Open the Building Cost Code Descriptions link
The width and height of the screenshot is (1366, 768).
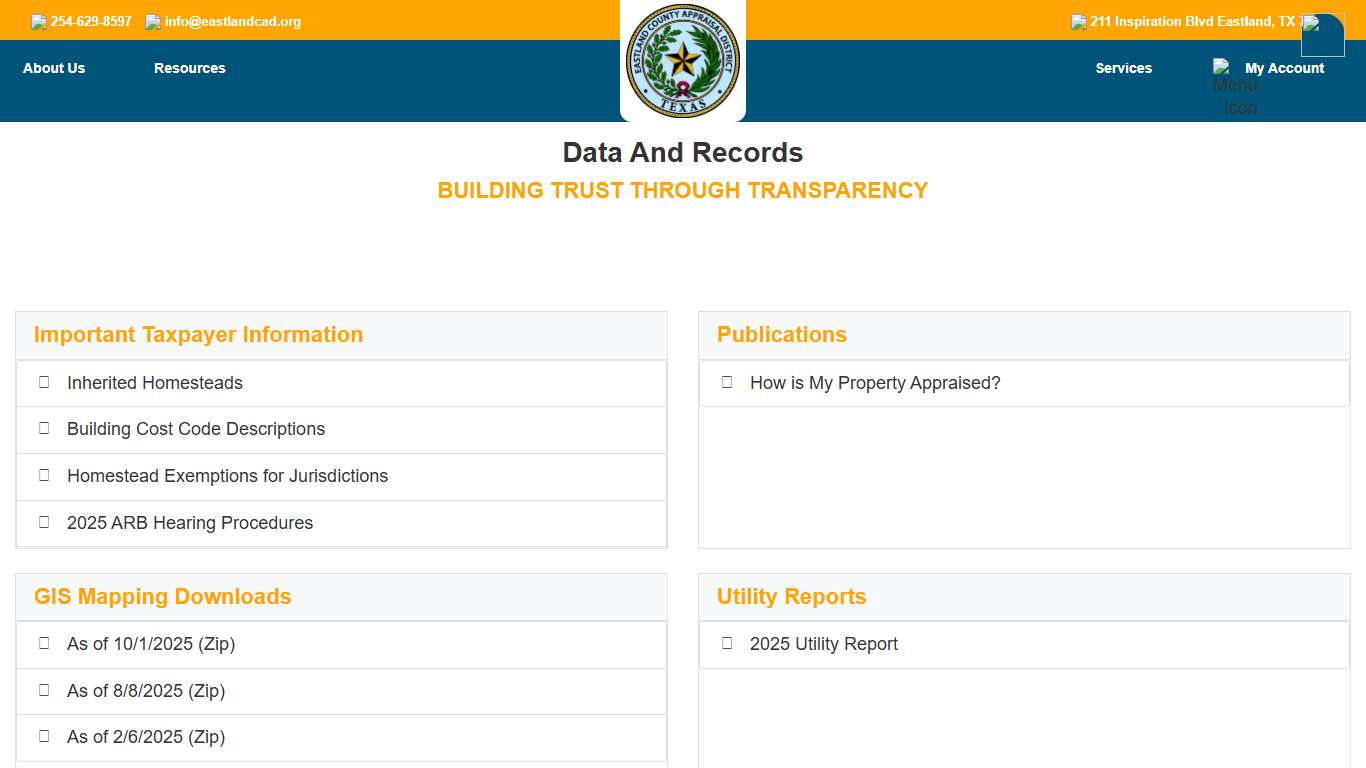(x=195, y=429)
